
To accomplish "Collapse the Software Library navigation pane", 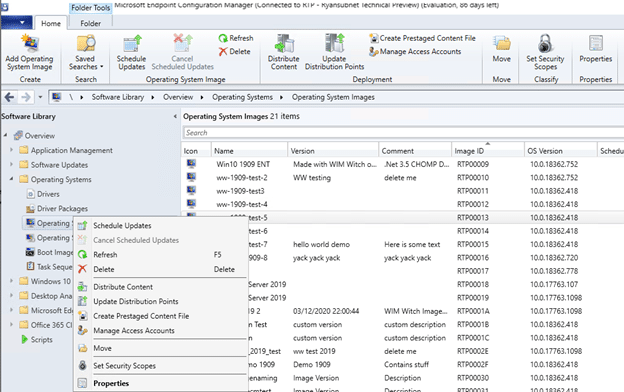I will pyautogui.click(x=175, y=117).
